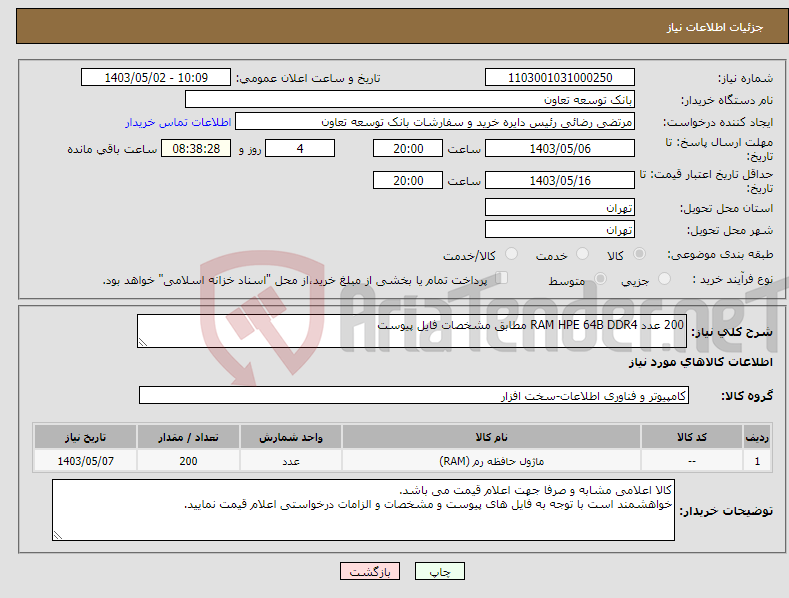Click price validity date 1403/05/16
This screenshot has width=789, height=598.
(x=560, y=180)
